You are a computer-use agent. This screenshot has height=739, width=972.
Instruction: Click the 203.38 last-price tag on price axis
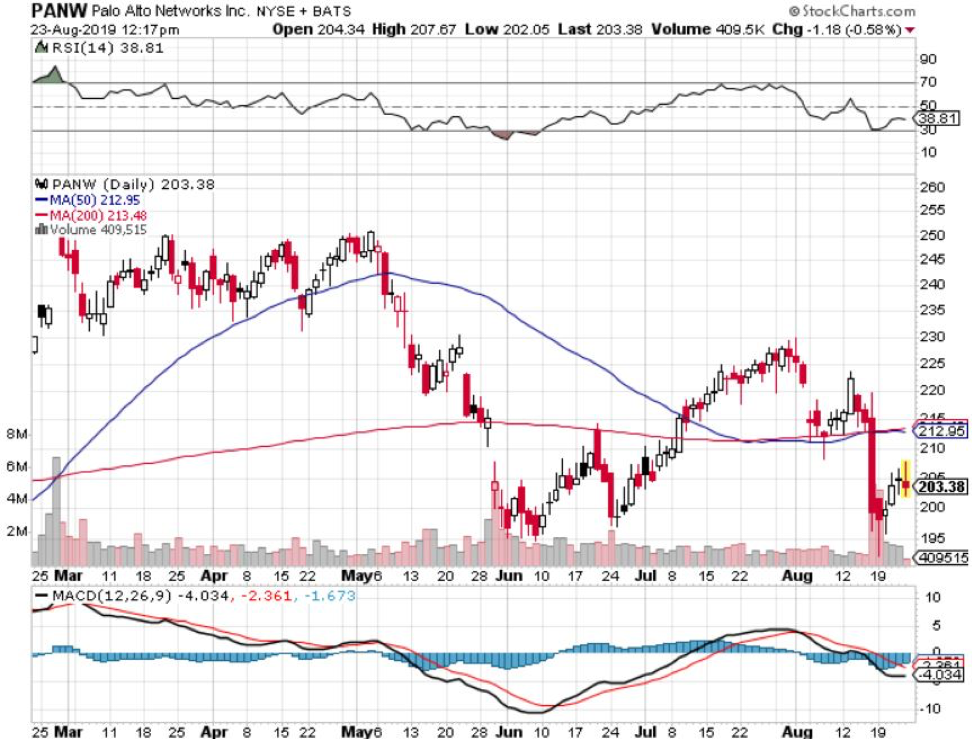(x=941, y=487)
